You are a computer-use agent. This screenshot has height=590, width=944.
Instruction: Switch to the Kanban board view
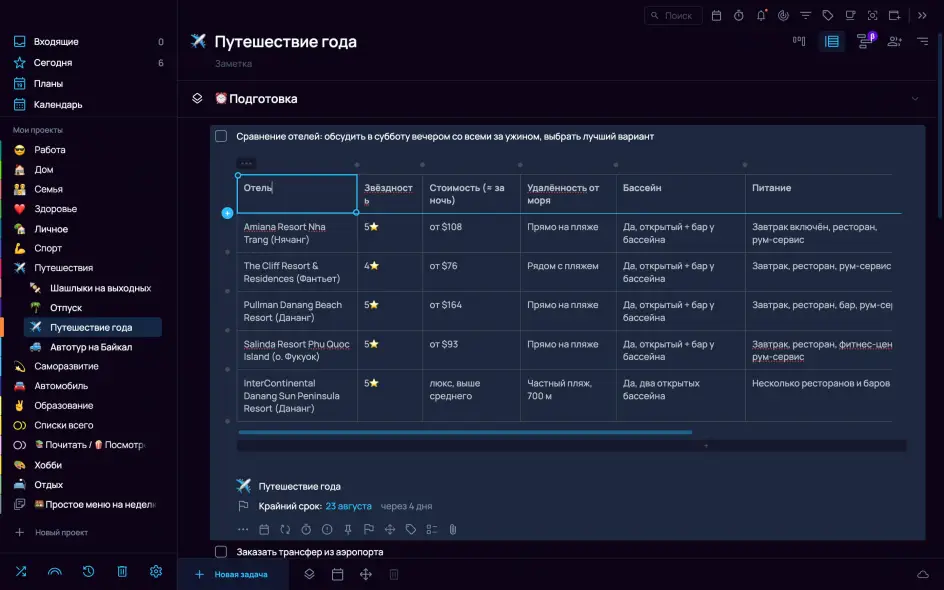point(799,41)
